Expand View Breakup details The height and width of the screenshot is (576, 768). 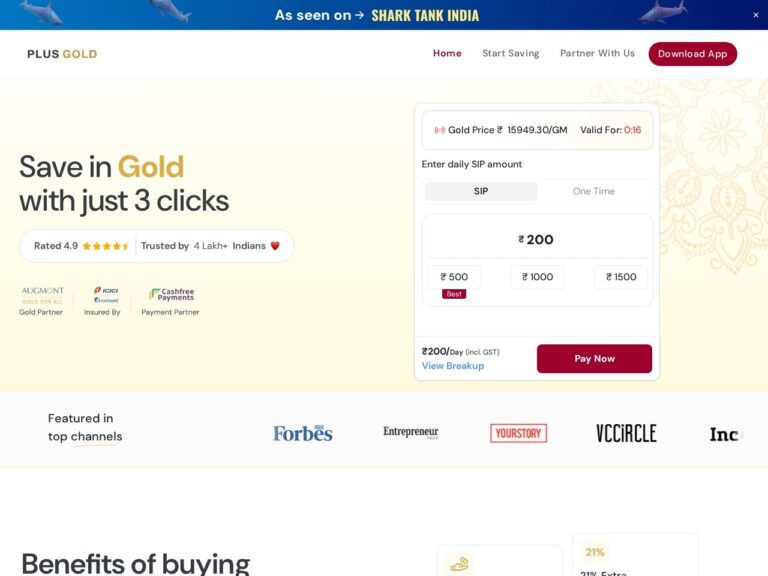tap(453, 366)
